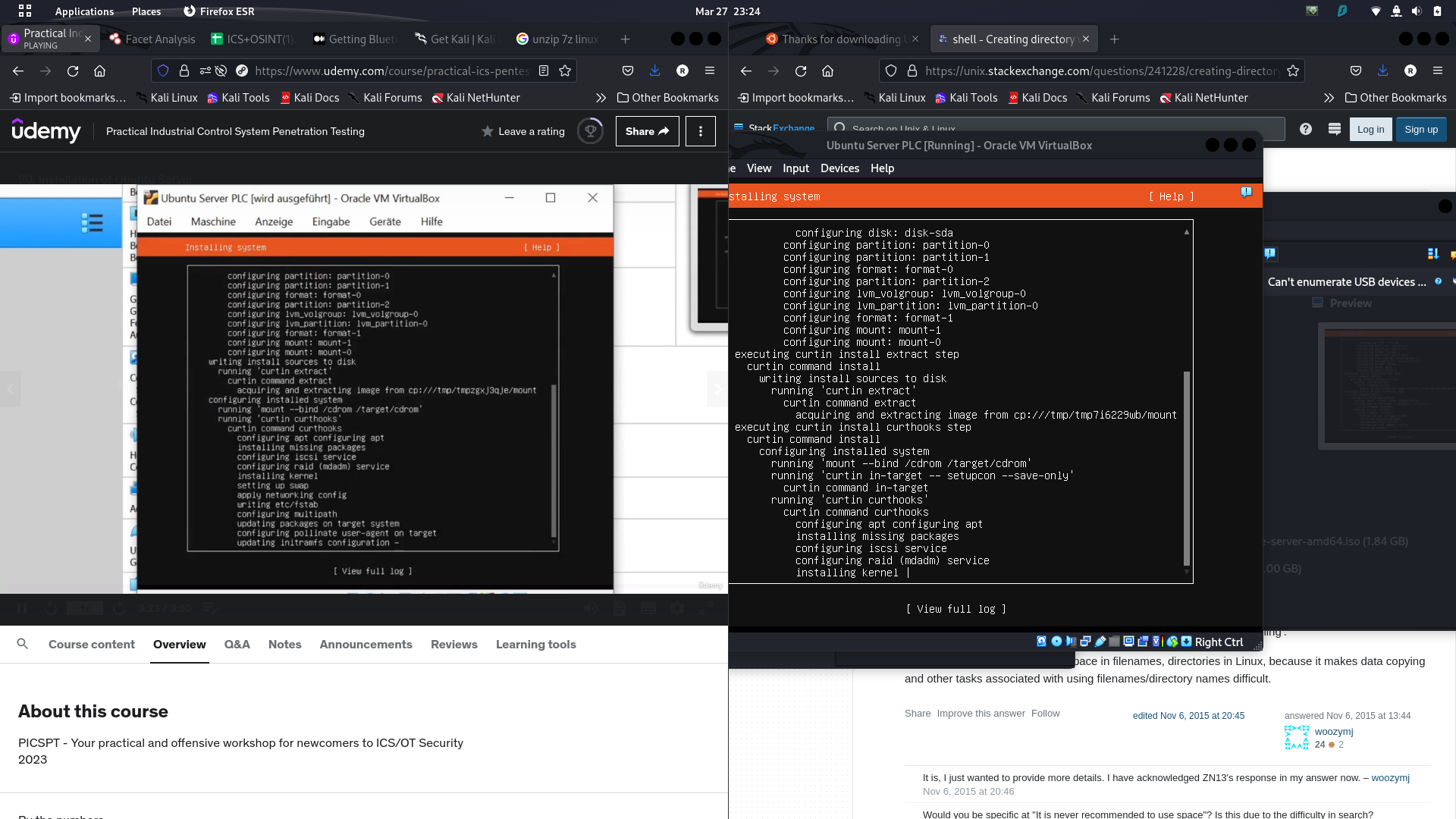Click the Udemy Share button
Image resolution: width=1456 pixels, height=819 pixels.
(647, 131)
